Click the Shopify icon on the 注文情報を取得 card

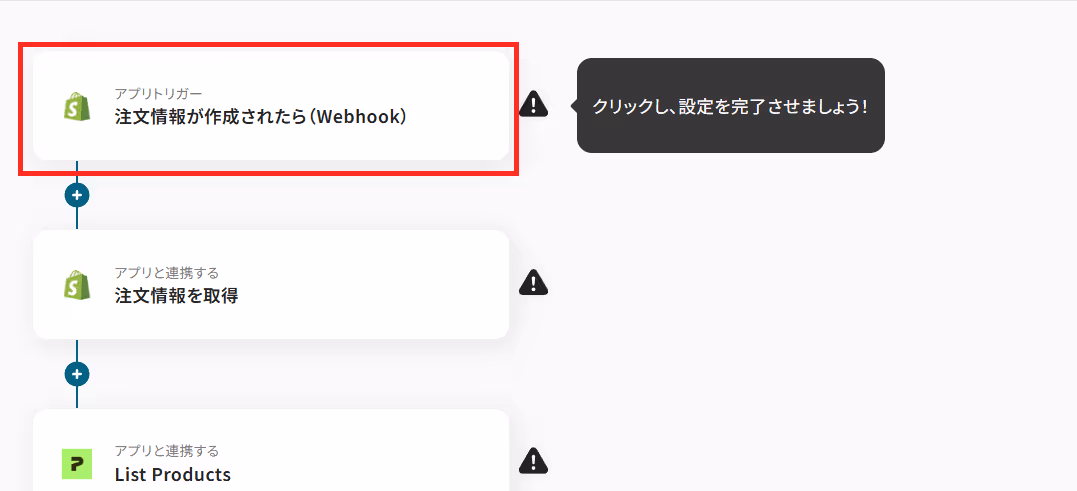pos(77,284)
